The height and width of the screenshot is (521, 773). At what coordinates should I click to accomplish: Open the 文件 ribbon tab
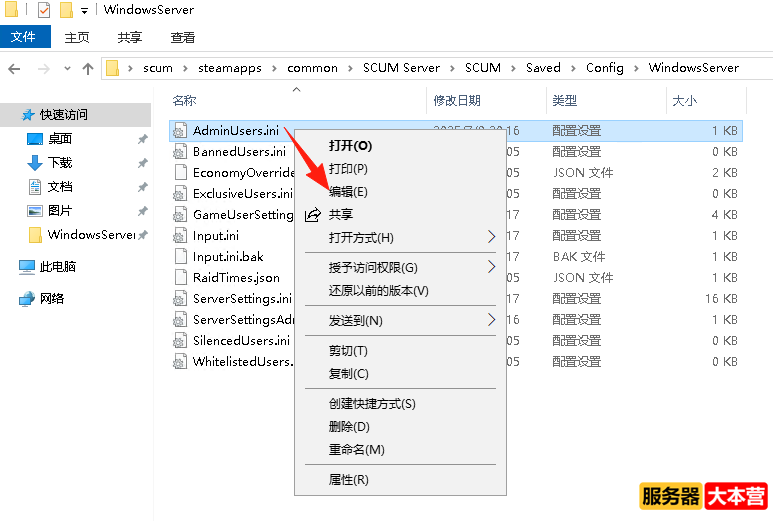pyautogui.click(x=25, y=37)
